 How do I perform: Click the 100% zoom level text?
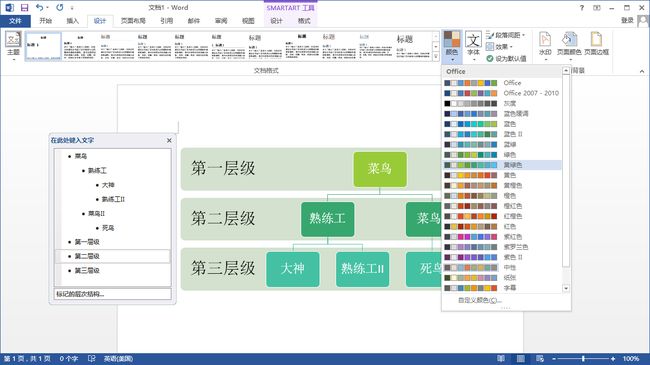tap(631, 358)
